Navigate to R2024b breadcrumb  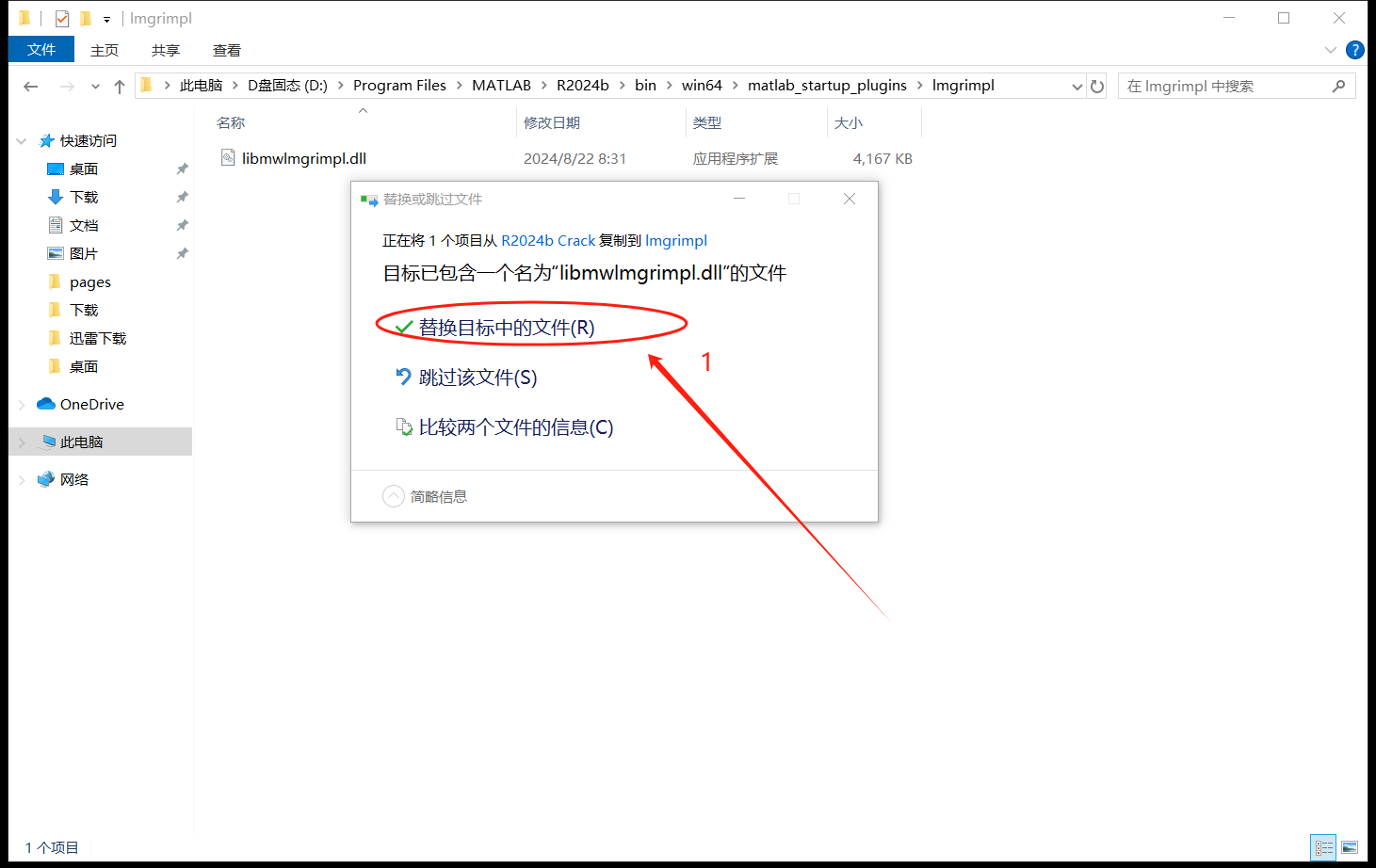point(582,86)
